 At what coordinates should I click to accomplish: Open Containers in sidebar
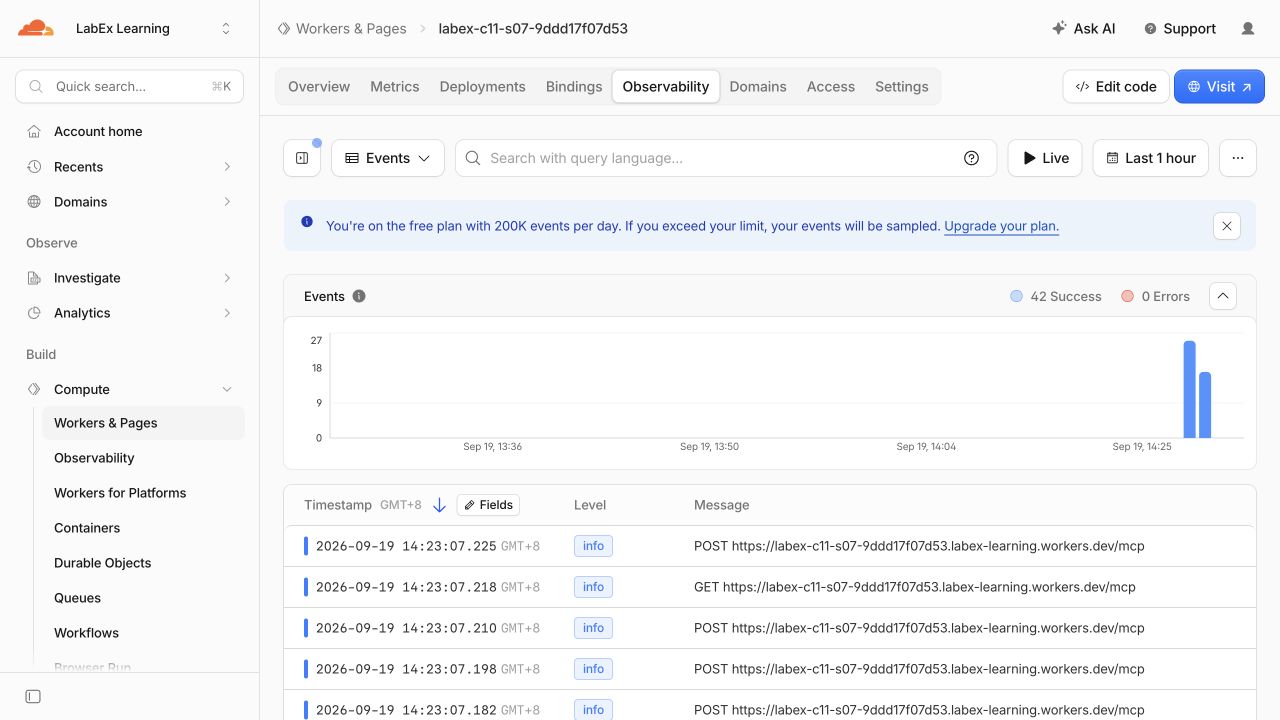point(87,527)
